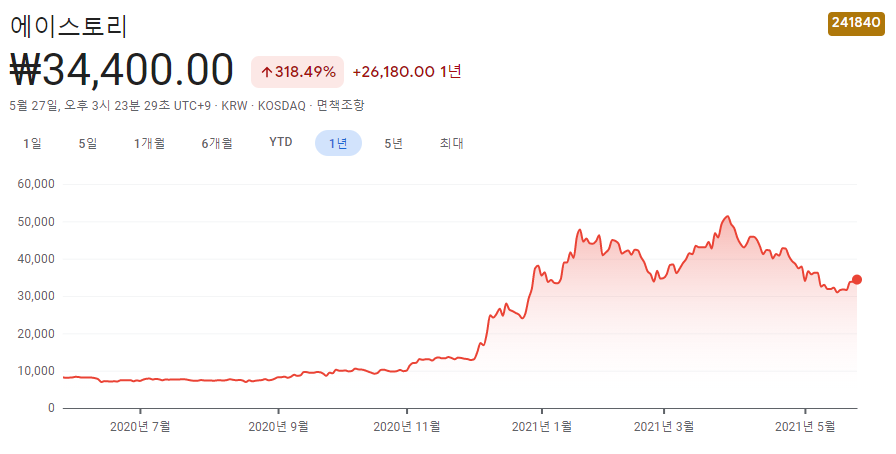Click the 10,000 y-axis label
This screenshot has width=896, height=454.
click(x=36, y=371)
